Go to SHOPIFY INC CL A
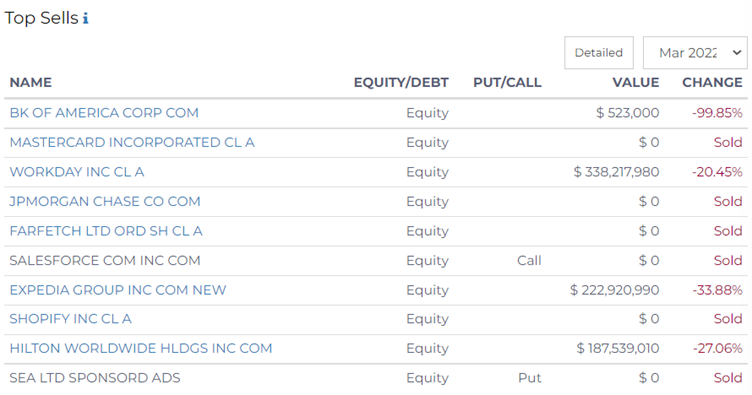This screenshot has height=395, width=752. pyautogui.click(x=70, y=319)
